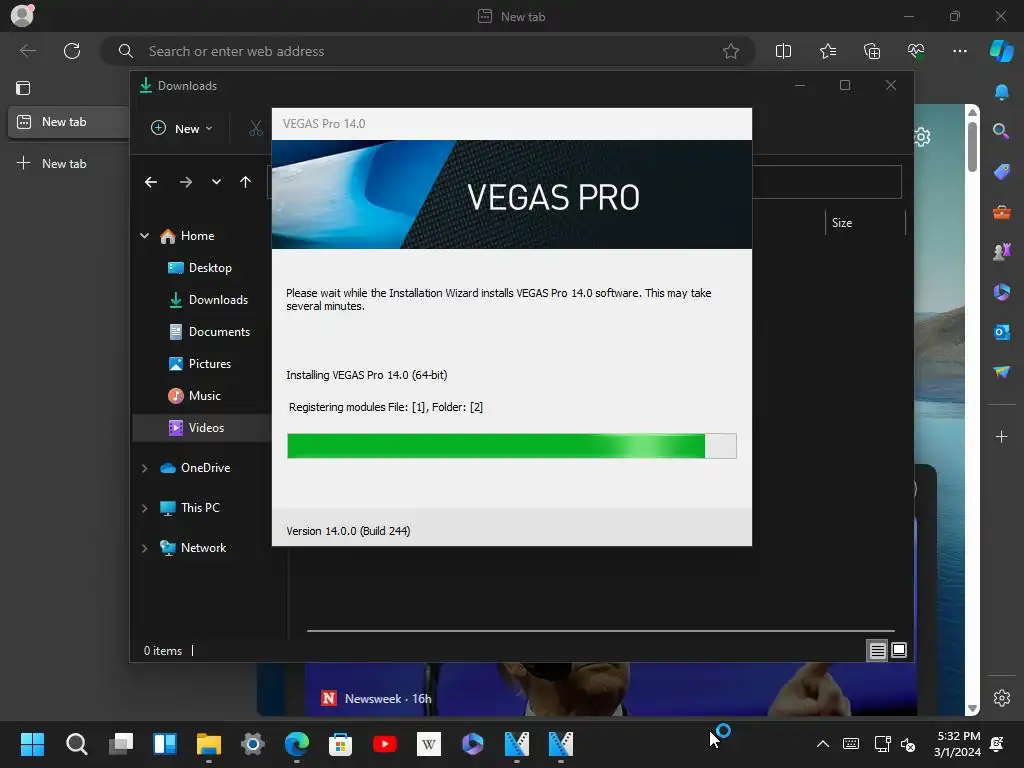Viewport: 1024px width, 768px height.
Task: Open the page settings gear on new tab
Action: point(922,136)
